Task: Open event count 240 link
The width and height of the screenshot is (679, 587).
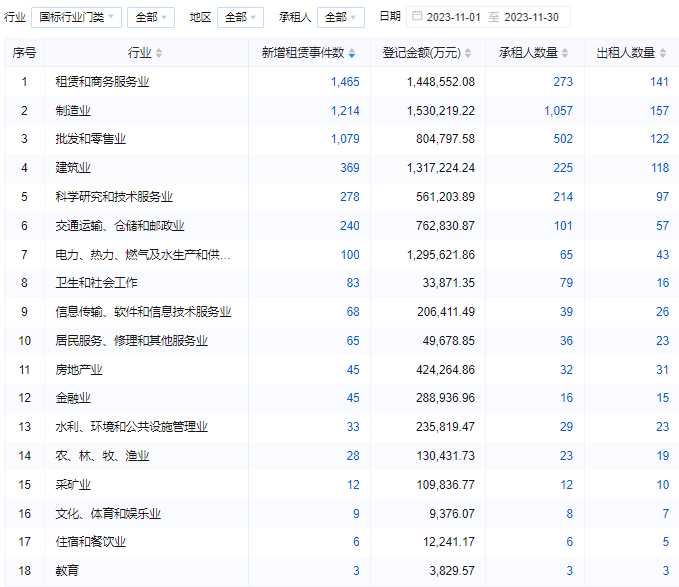Action: coord(350,226)
